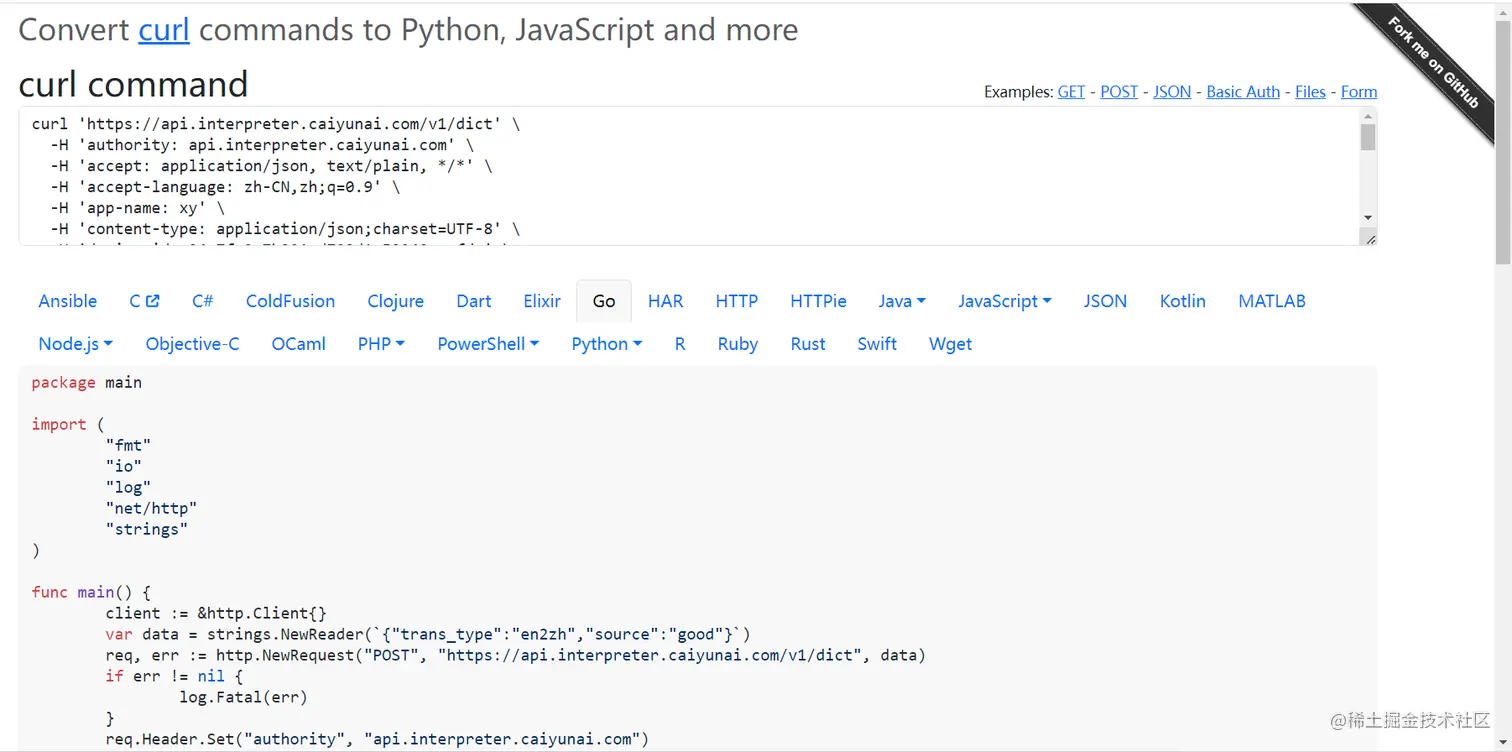Screen dimensions: 1512x752
Task: Select the Ansible tab
Action: 68,301
